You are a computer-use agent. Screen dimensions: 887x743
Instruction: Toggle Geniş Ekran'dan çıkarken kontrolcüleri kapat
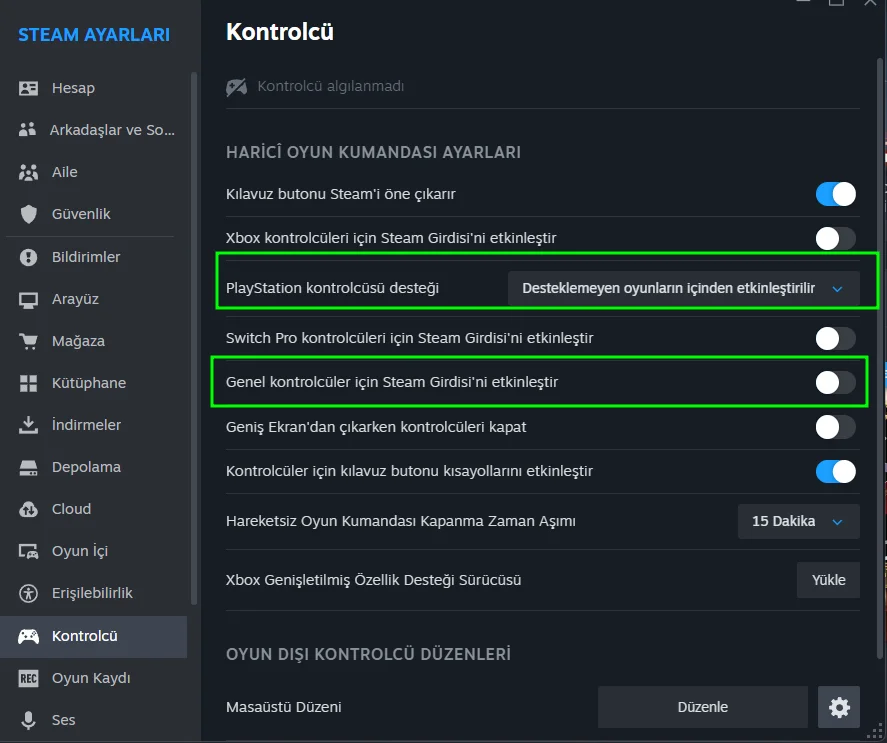pos(836,427)
